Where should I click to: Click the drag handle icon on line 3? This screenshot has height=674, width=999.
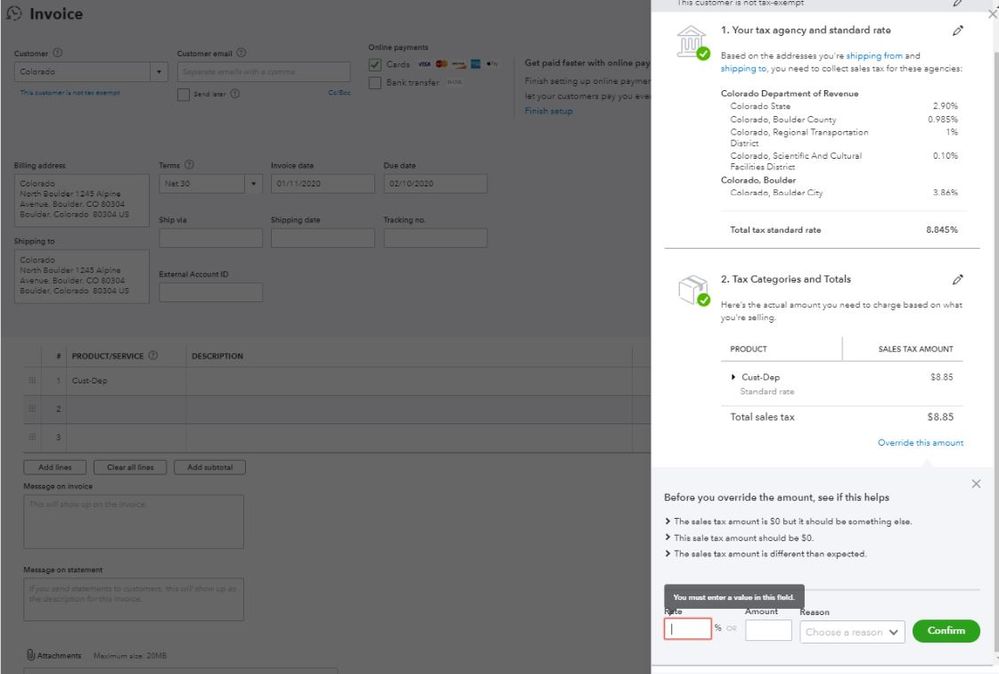point(32,437)
